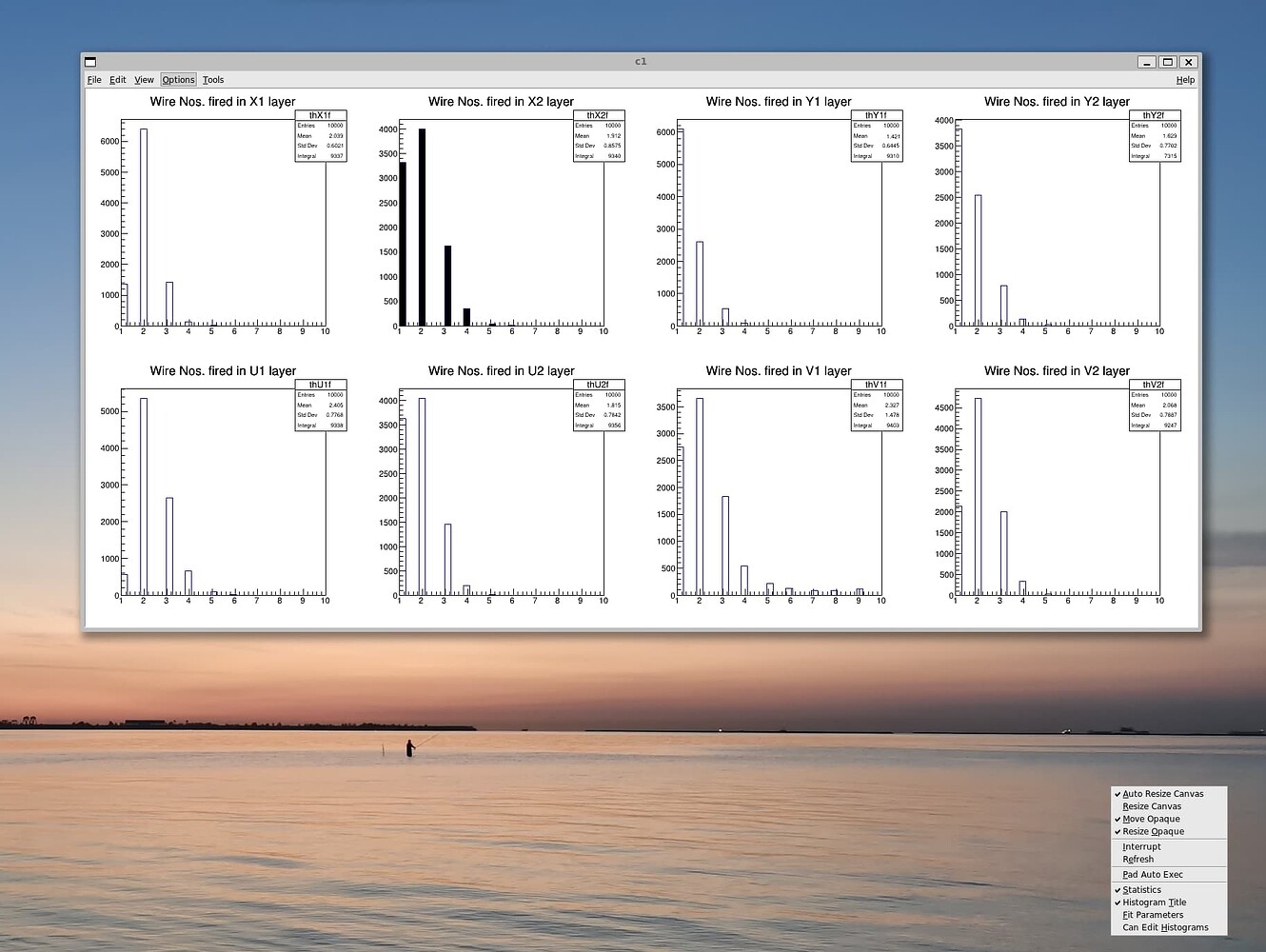Click title 'Wire Nos. fired in V2 layer'
This screenshot has width=1266, height=952.
[x=1057, y=371]
